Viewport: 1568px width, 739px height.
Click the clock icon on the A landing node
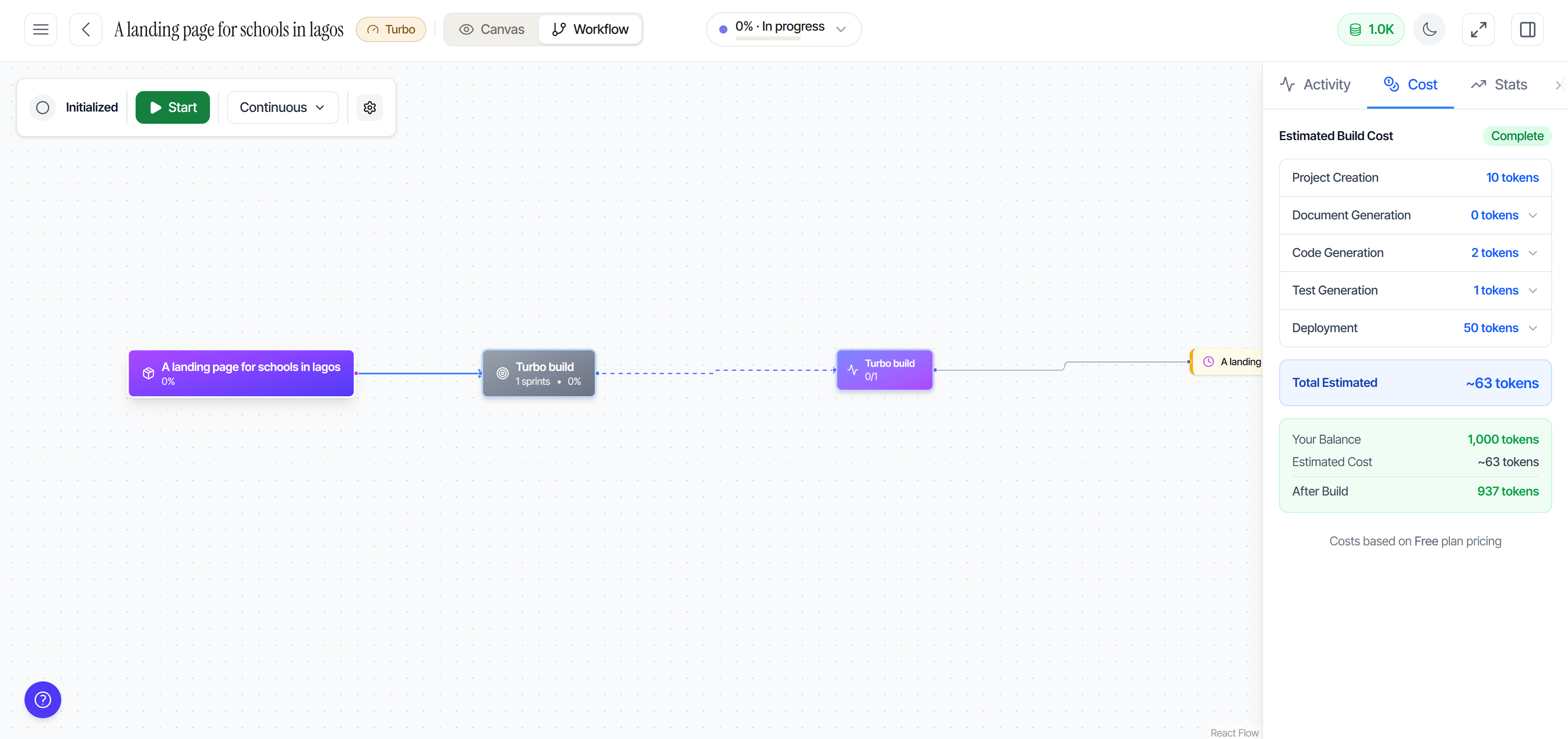pos(1208,362)
